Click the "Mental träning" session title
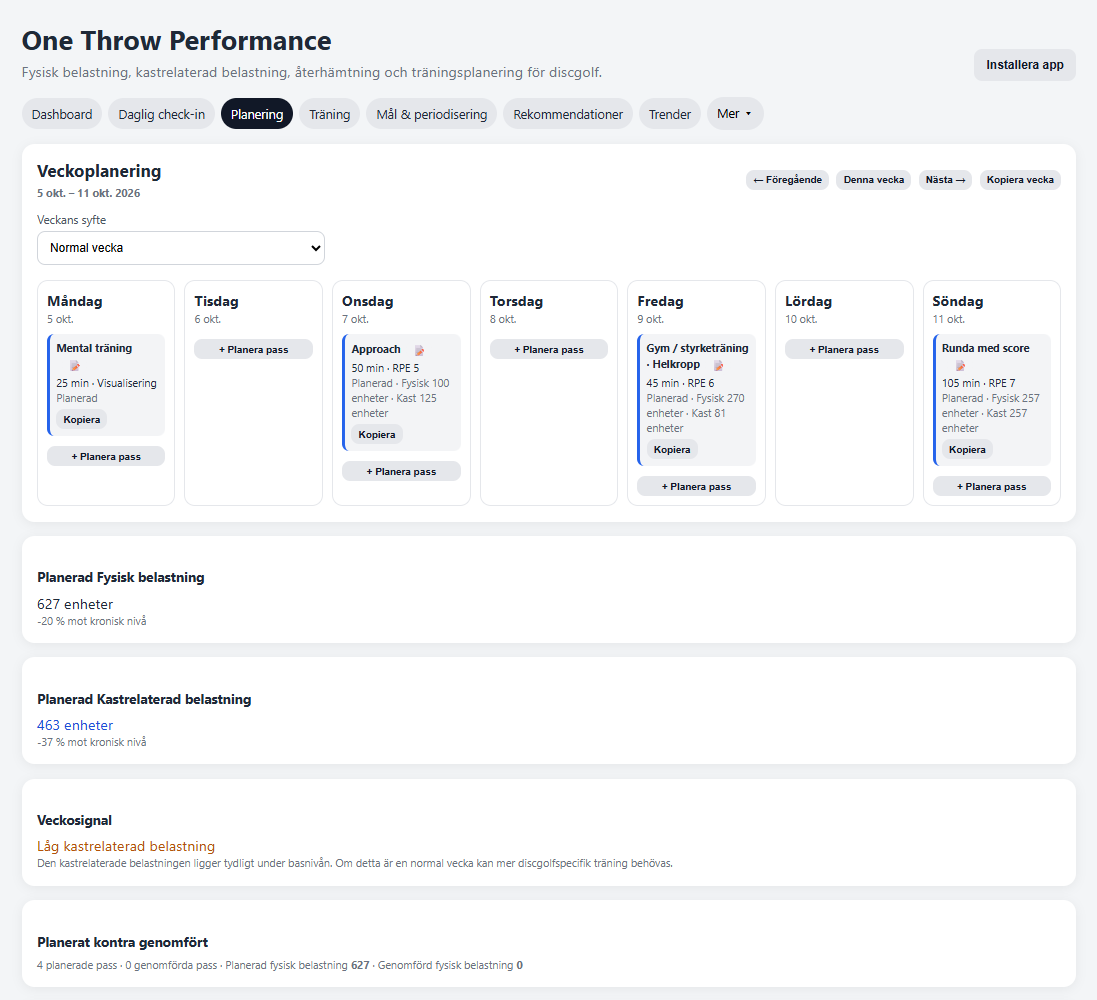 tap(94, 348)
